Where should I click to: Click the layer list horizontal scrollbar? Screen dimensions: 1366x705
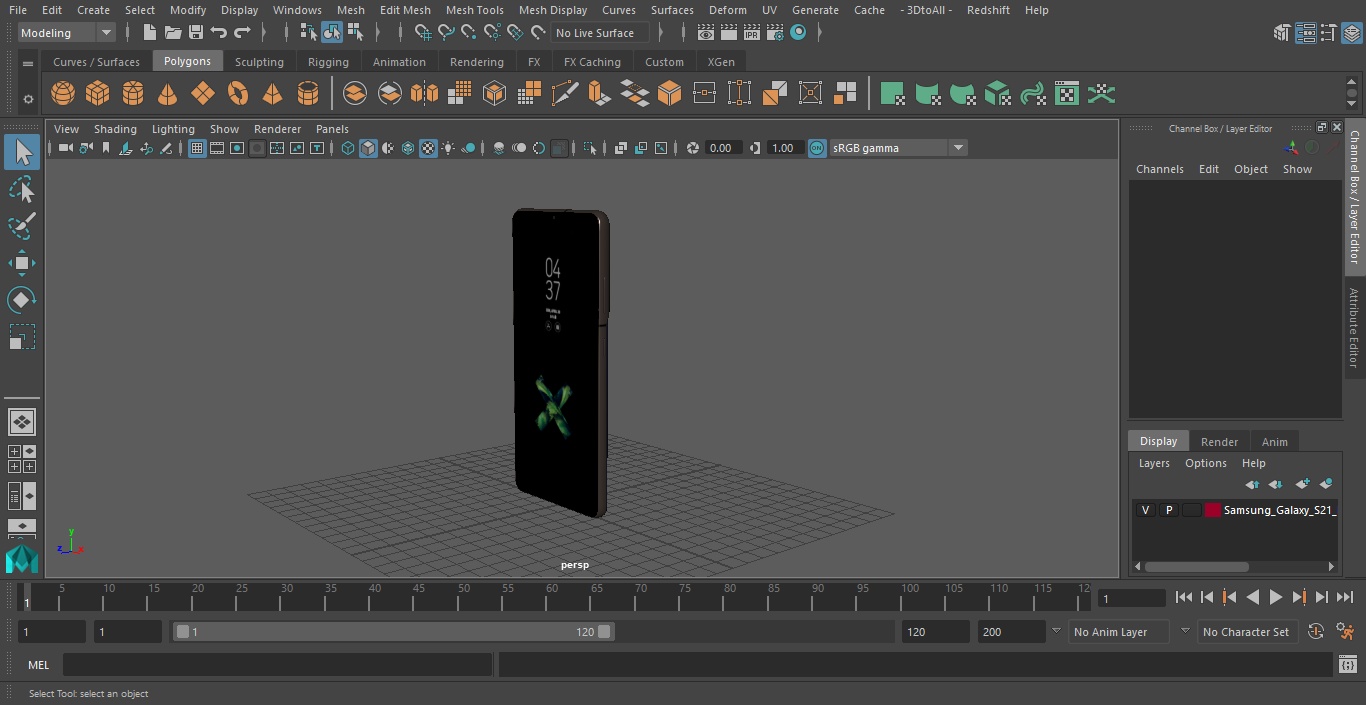1196,566
